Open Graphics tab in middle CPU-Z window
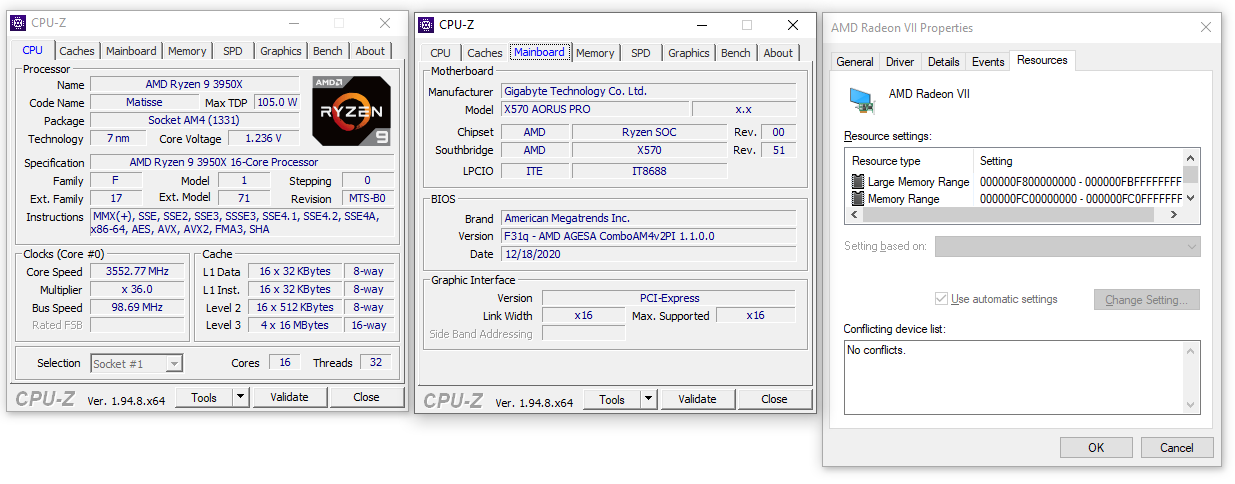 tap(689, 53)
